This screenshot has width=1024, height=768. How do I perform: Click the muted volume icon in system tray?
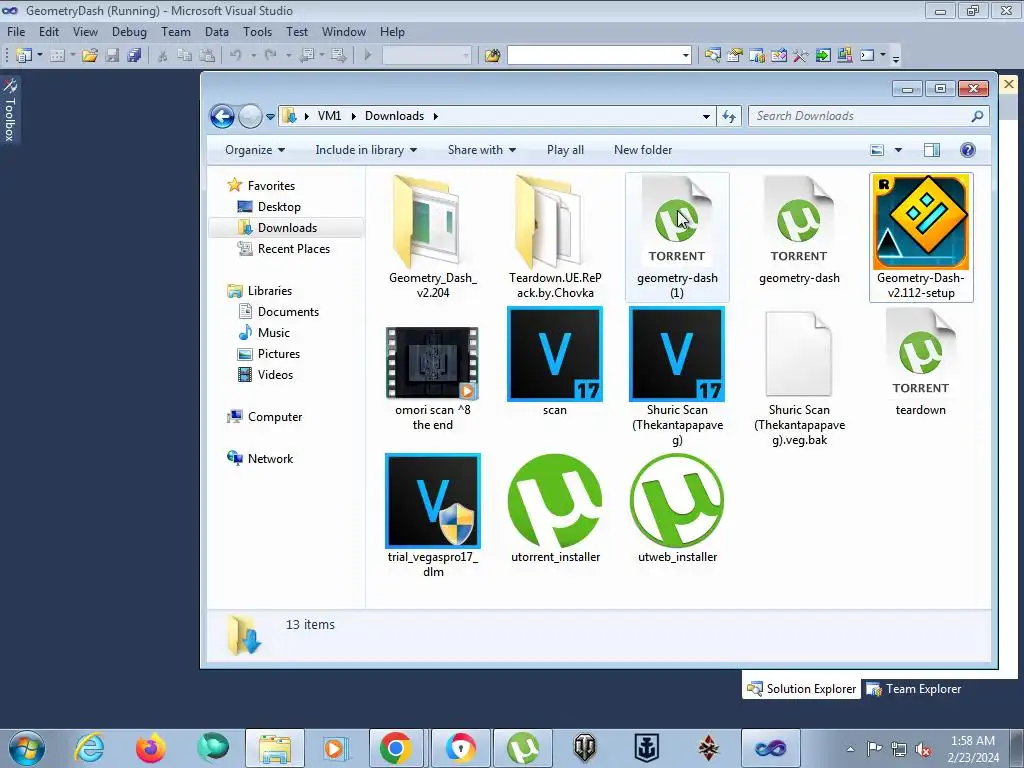tap(923, 749)
